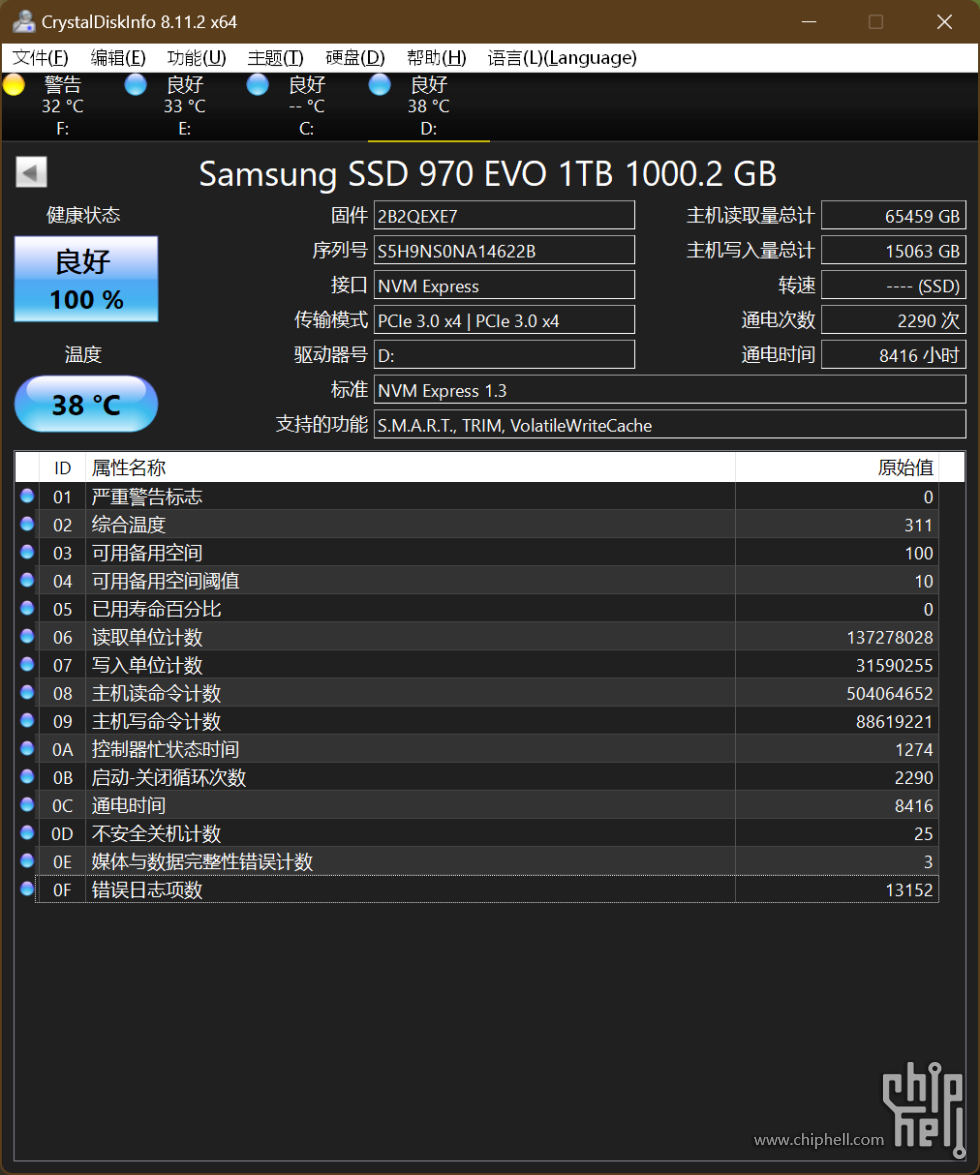This screenshot has width=980, height=1175.
Task: Open the 文件(F) menu
Action: (x=40, y=58)
